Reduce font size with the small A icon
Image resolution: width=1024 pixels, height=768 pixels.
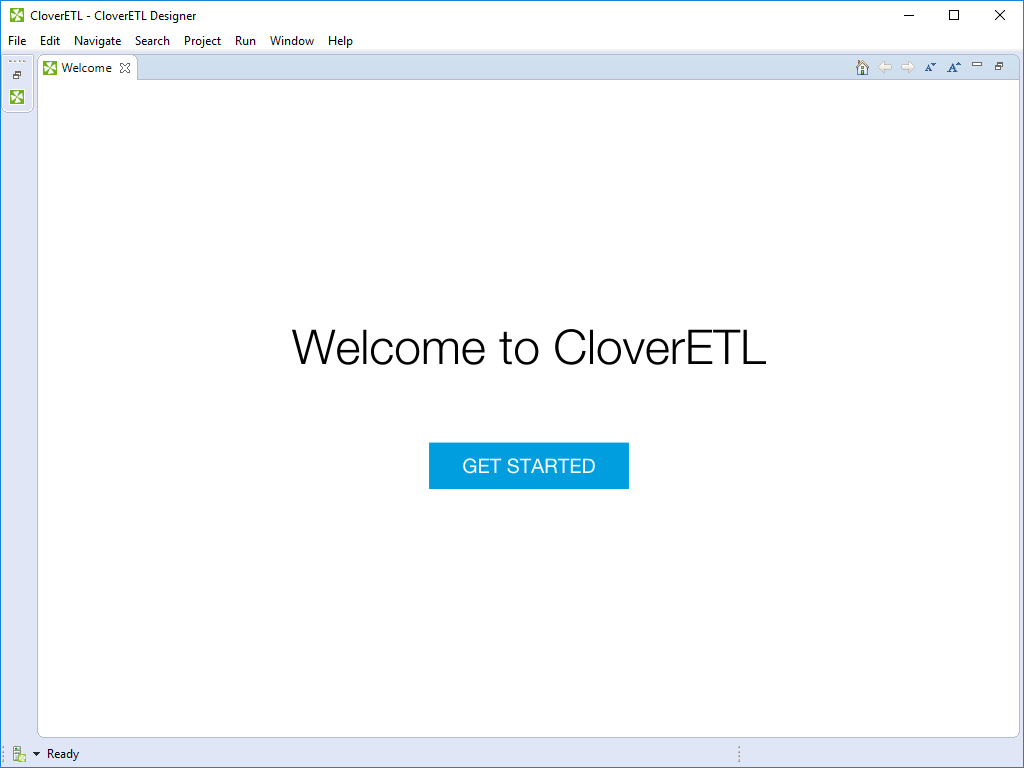click(x=931, y=67)
